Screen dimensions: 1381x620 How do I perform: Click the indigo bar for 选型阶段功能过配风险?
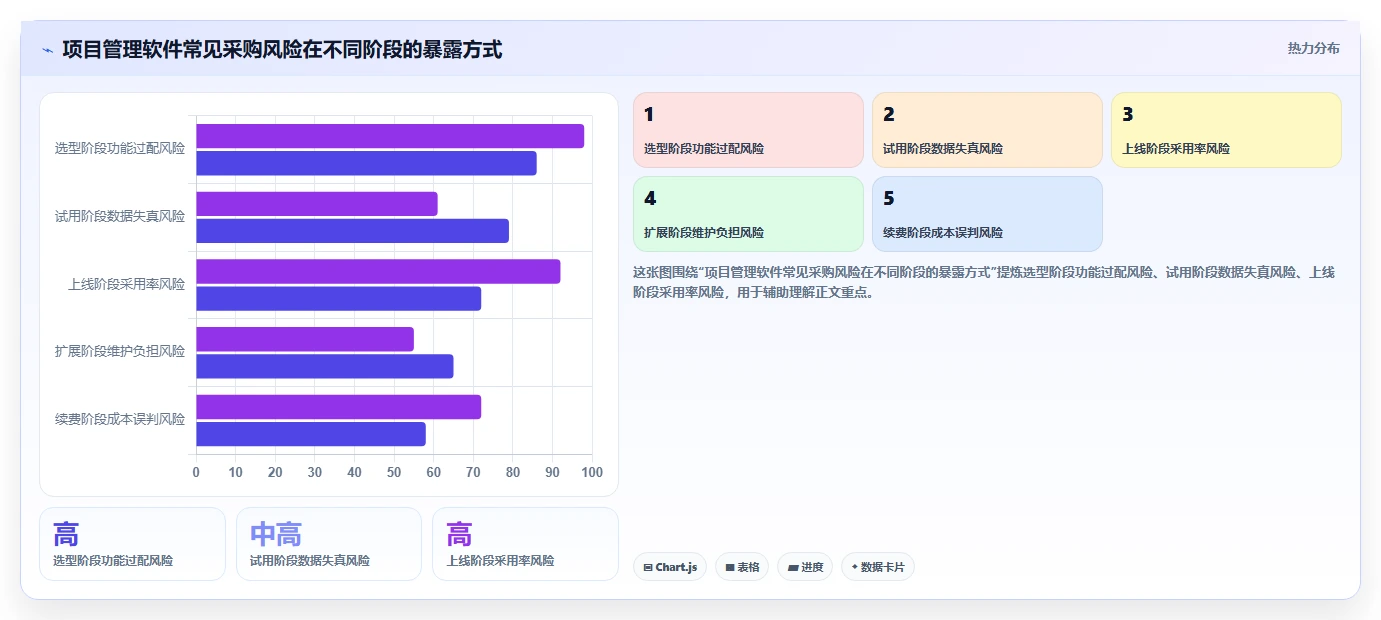[366, 163]
